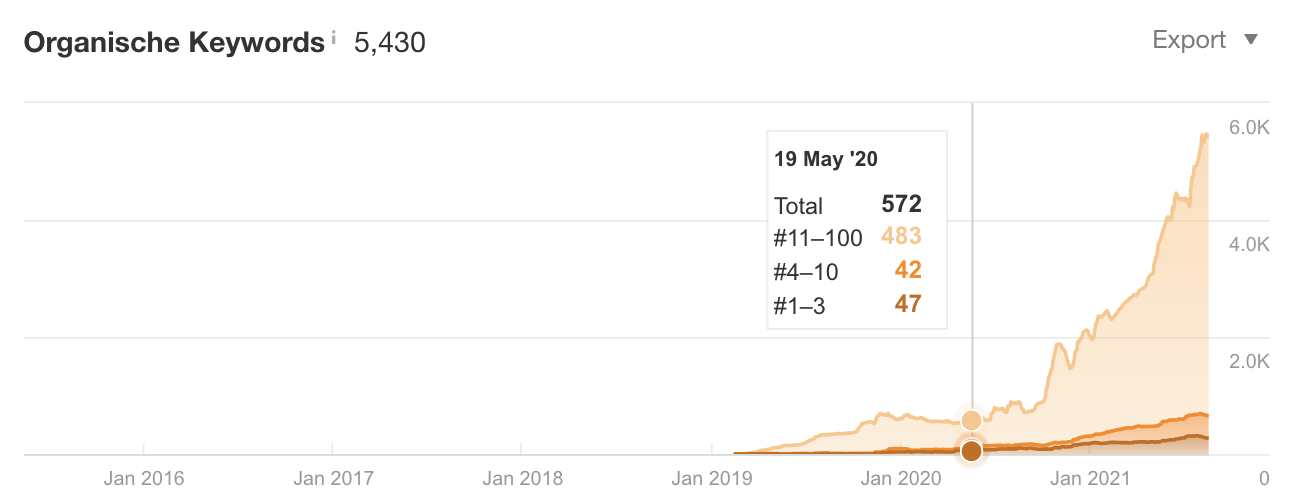Select the Jan 2016 axis label
This screenshot has width=1300, height=502.
coord(144,479)
